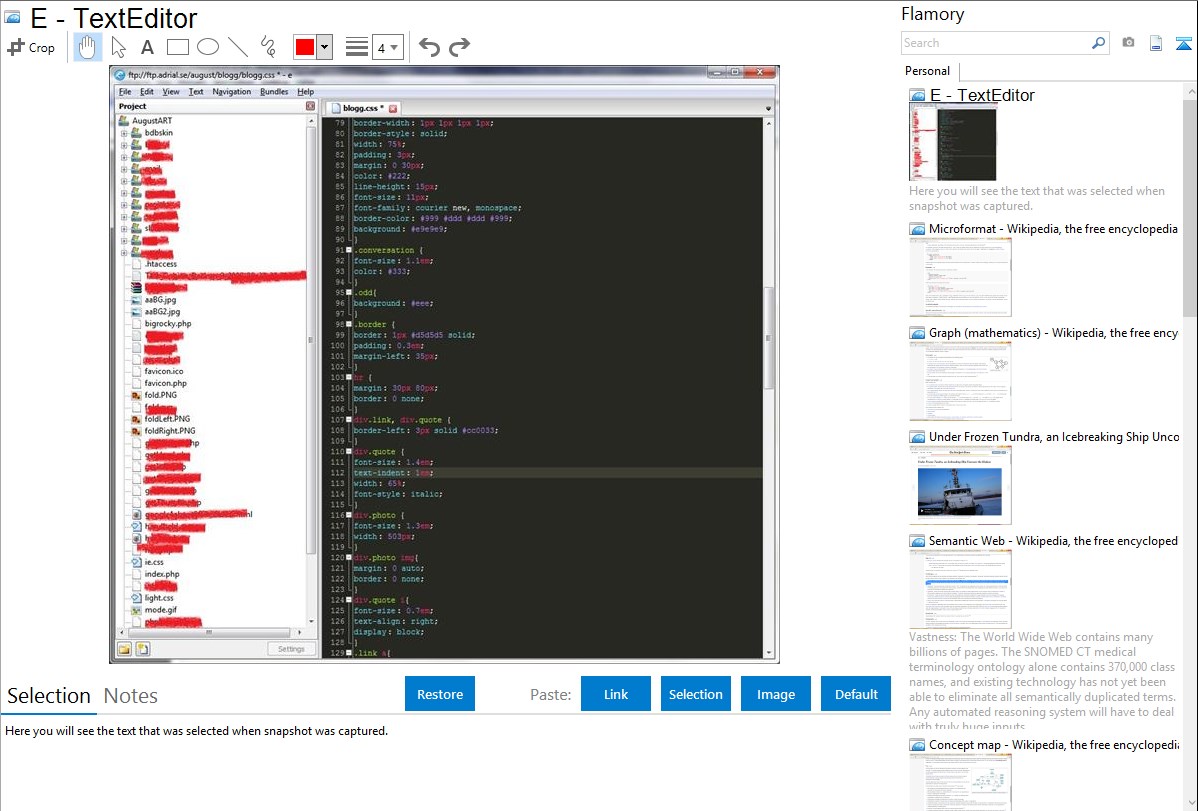Click the red color swatch
The width and height of the screenshot is (1198, 811).
coord(305,47)
